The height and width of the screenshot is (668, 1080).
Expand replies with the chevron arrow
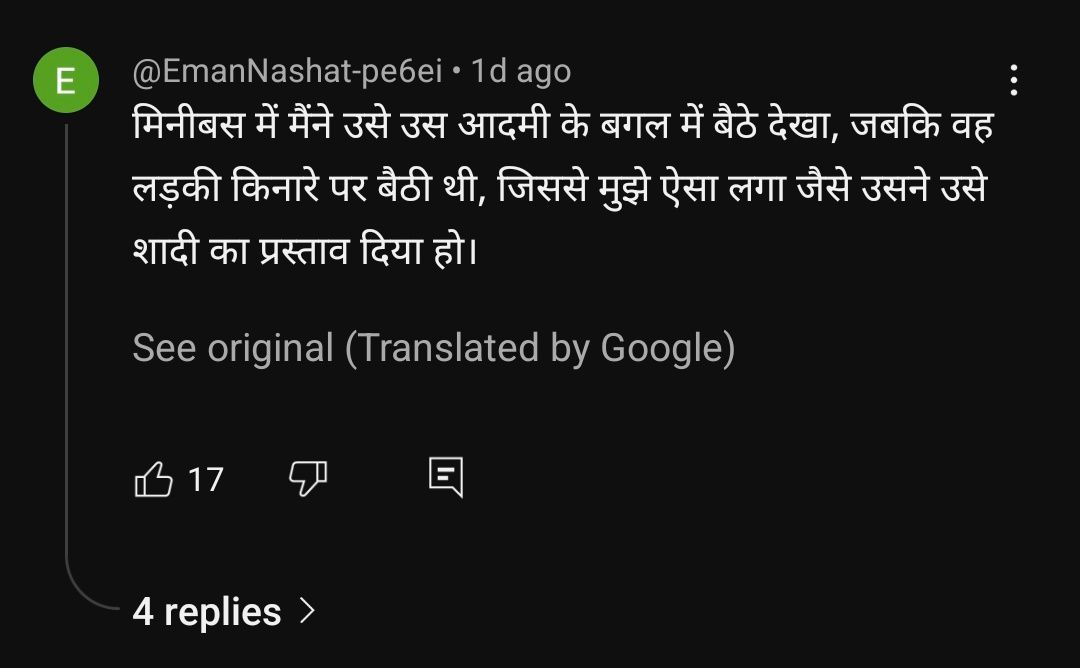307,610
